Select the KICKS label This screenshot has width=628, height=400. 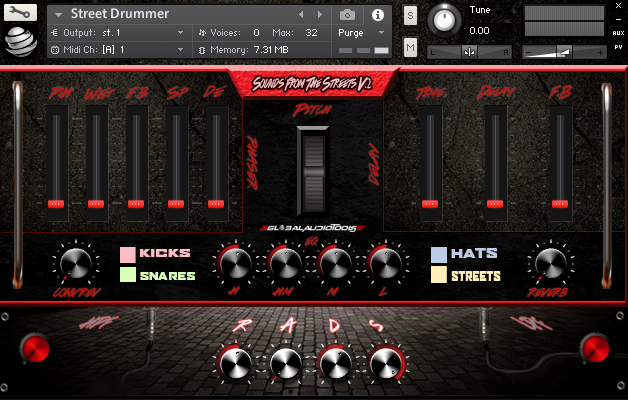[165, 253]
